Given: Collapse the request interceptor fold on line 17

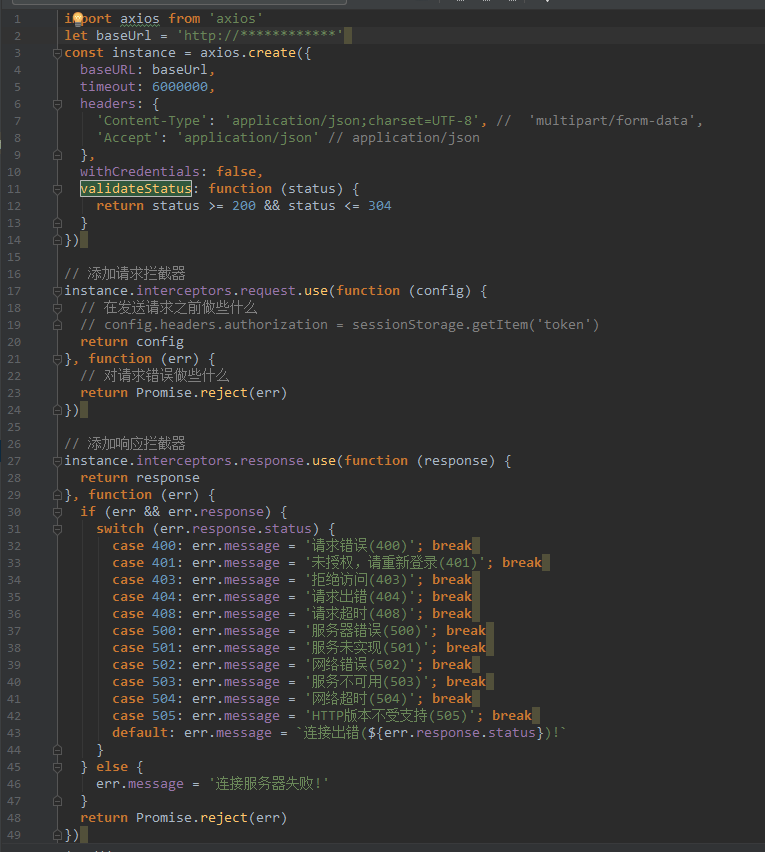Looking at the screenshot, I should [x=57, y=291].
